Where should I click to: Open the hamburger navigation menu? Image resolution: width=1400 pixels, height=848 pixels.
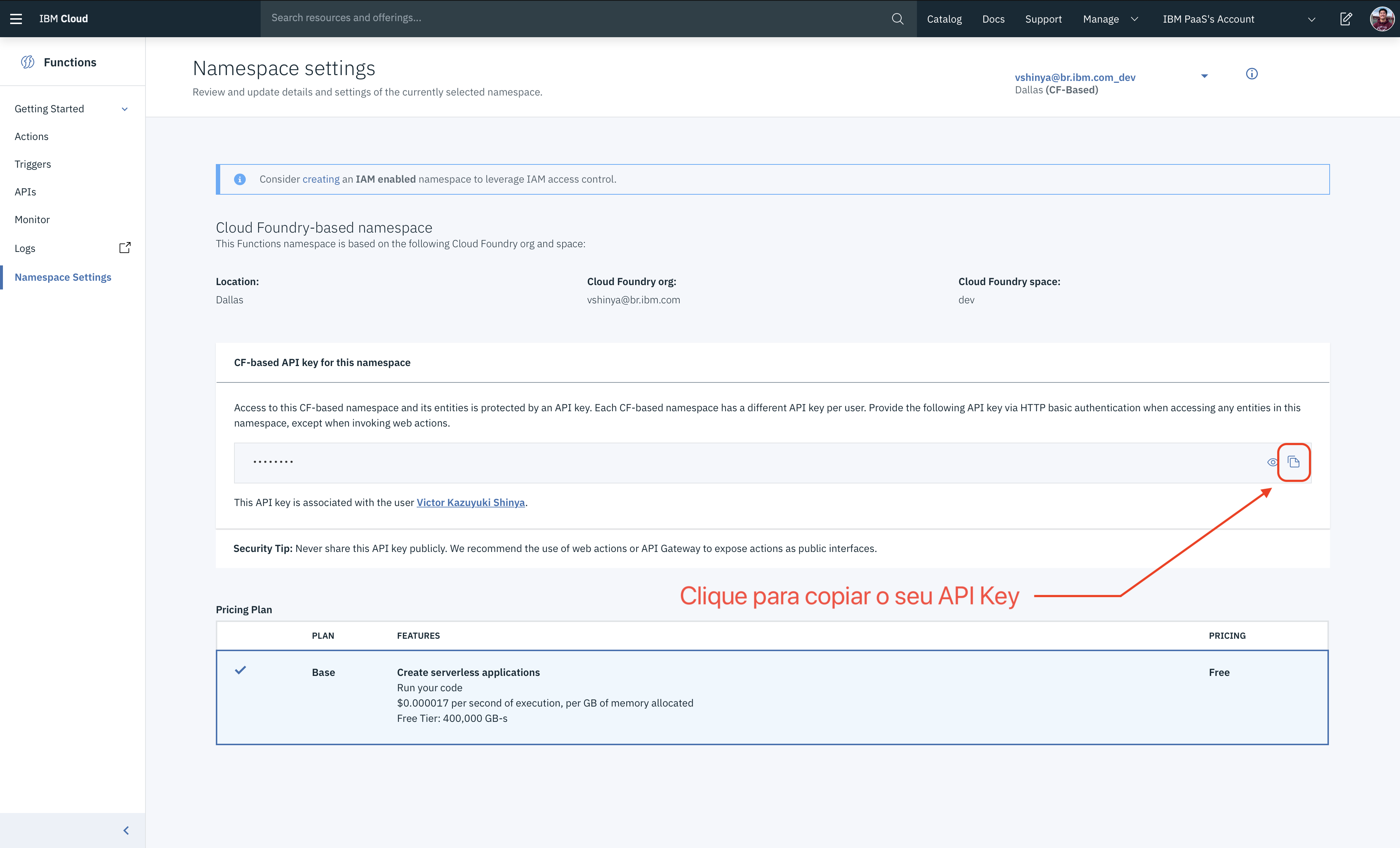pos(16,19)
